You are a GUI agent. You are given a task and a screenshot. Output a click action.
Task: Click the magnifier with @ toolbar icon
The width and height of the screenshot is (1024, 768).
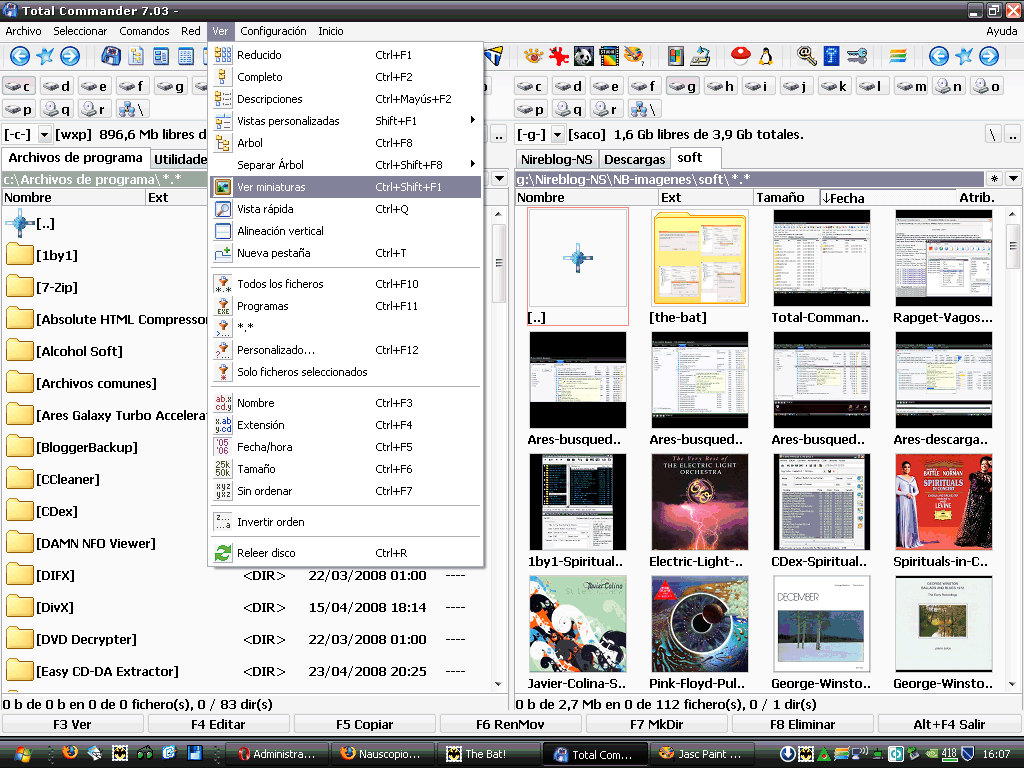(806, 56)
